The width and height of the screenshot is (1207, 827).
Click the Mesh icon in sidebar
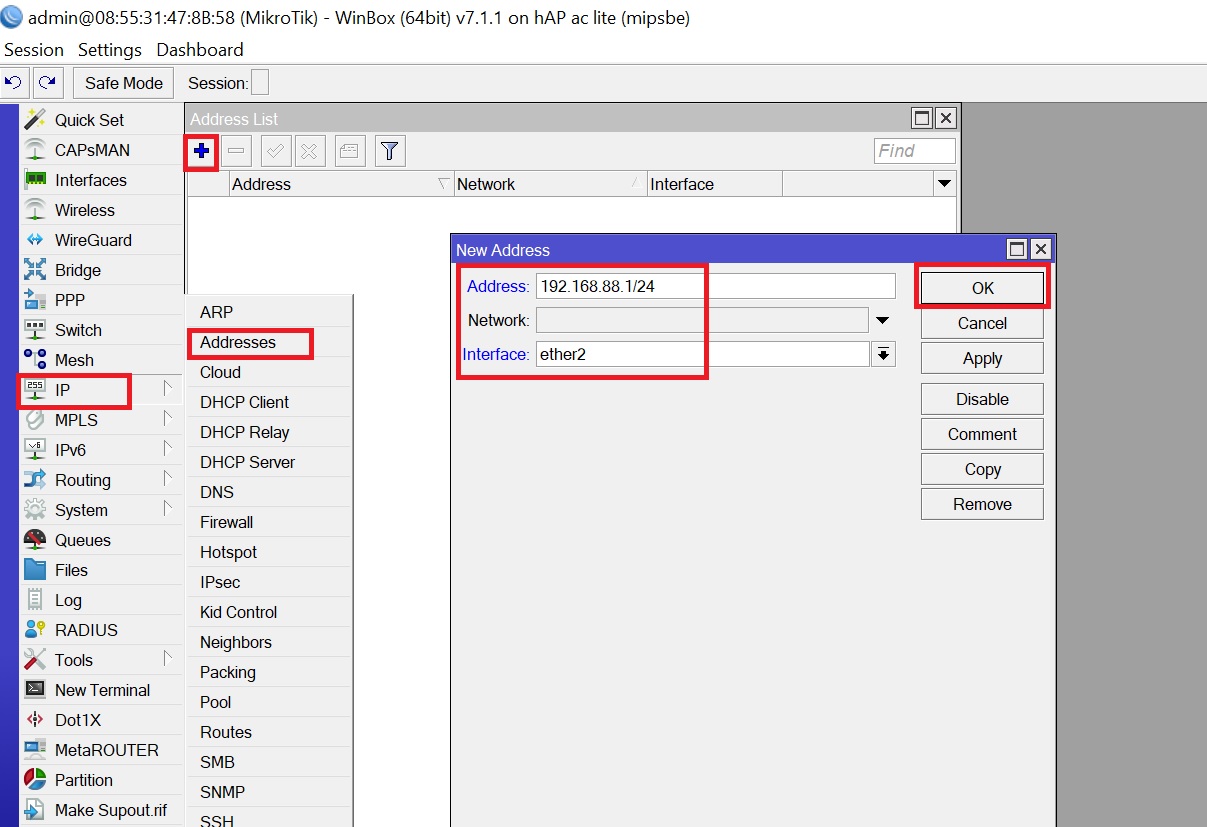pyautogui.click(x=36, y=359)
